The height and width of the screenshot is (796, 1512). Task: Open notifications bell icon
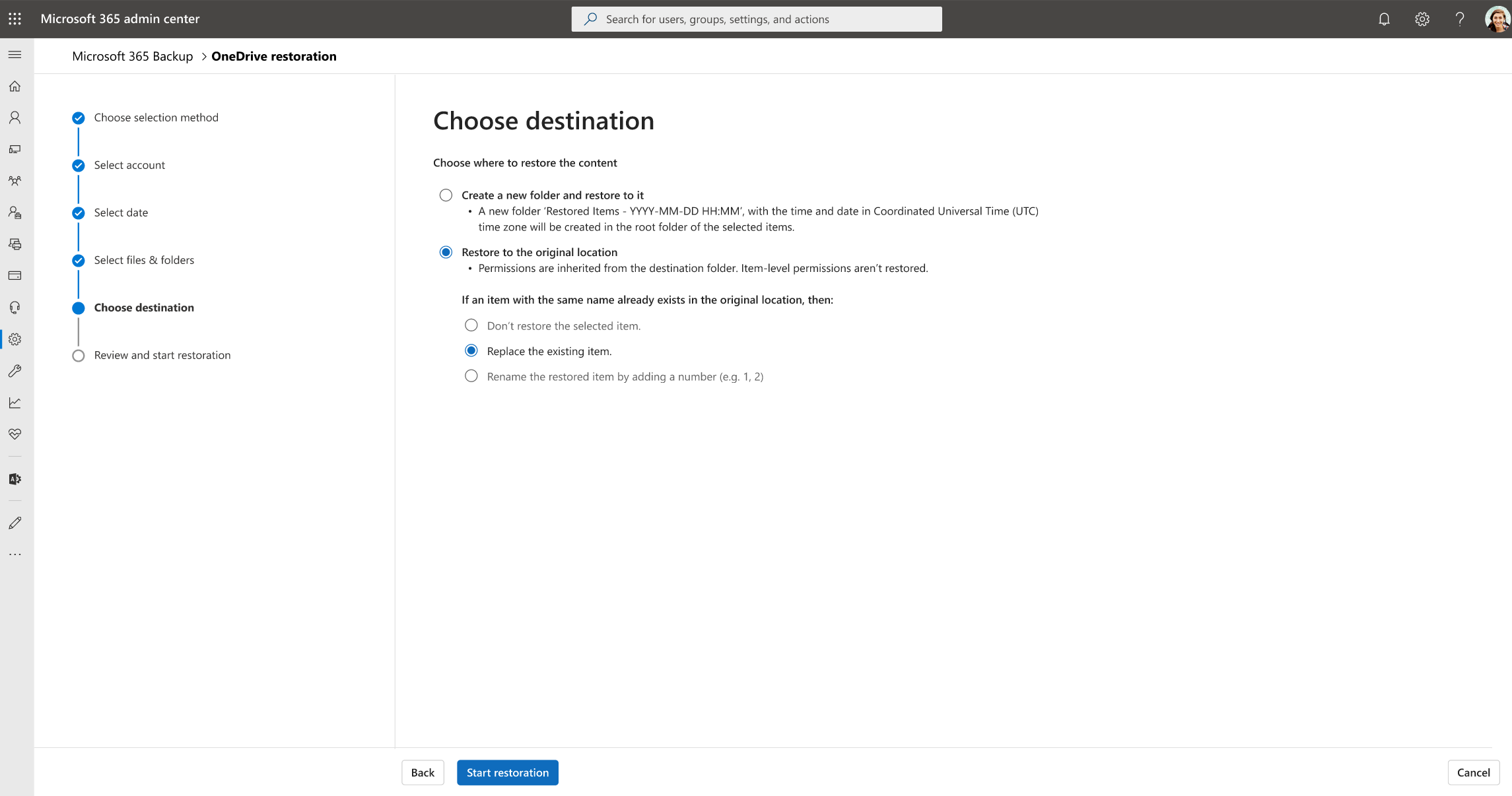(1384, 19)
